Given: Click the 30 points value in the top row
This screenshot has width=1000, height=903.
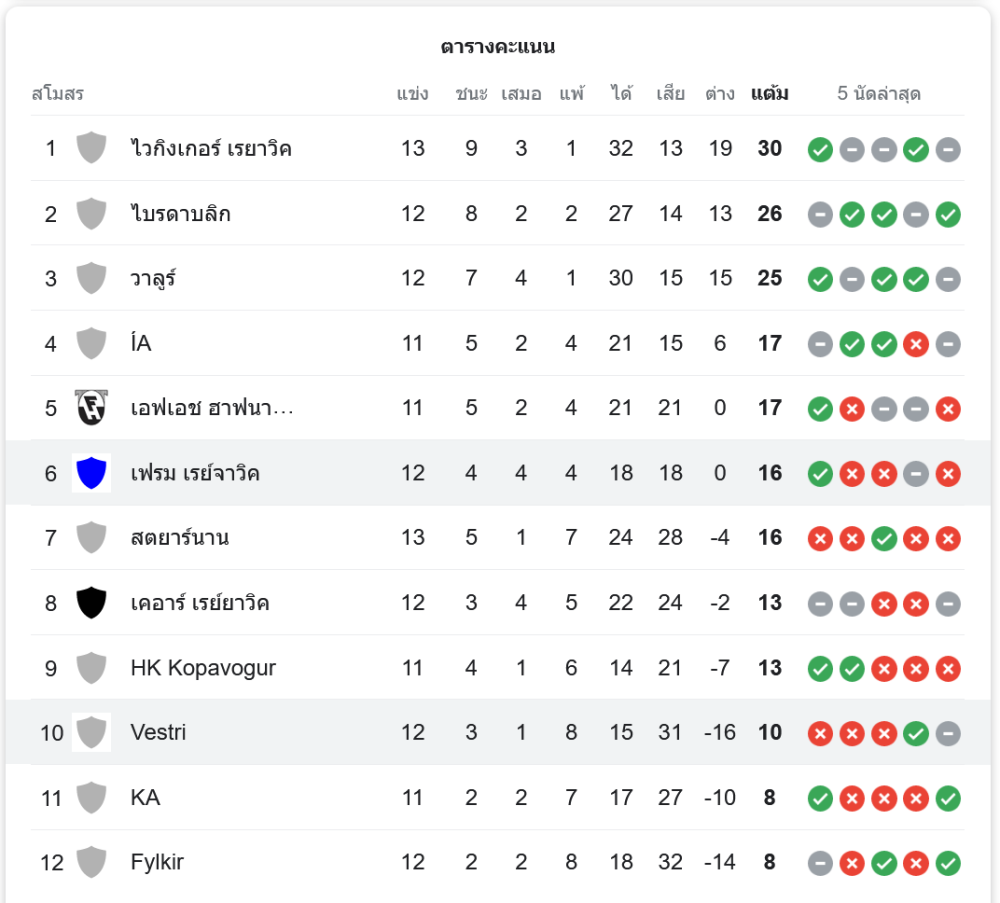Looking at the screenshot, I should pyautogui.click(x=769, y=149).
